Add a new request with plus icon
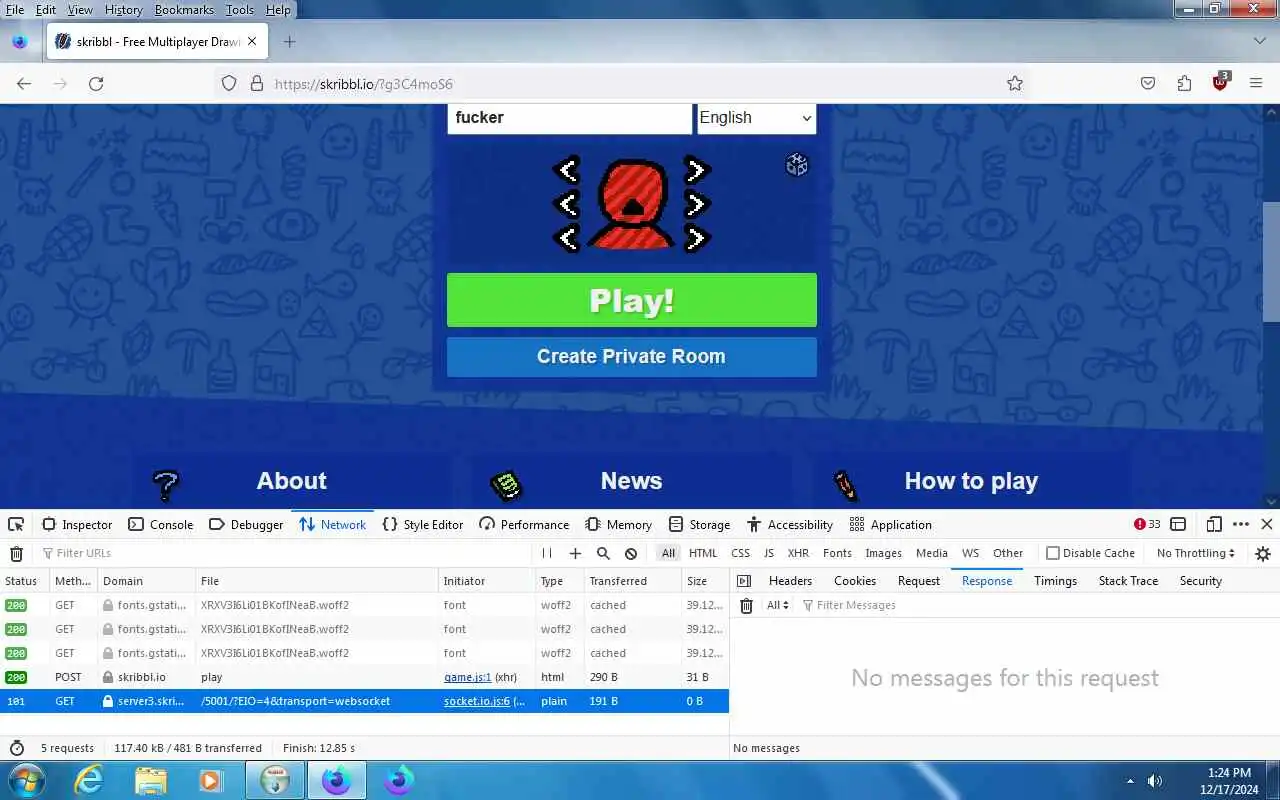Viewport: 1280px width, 800px height. point(575,553)
